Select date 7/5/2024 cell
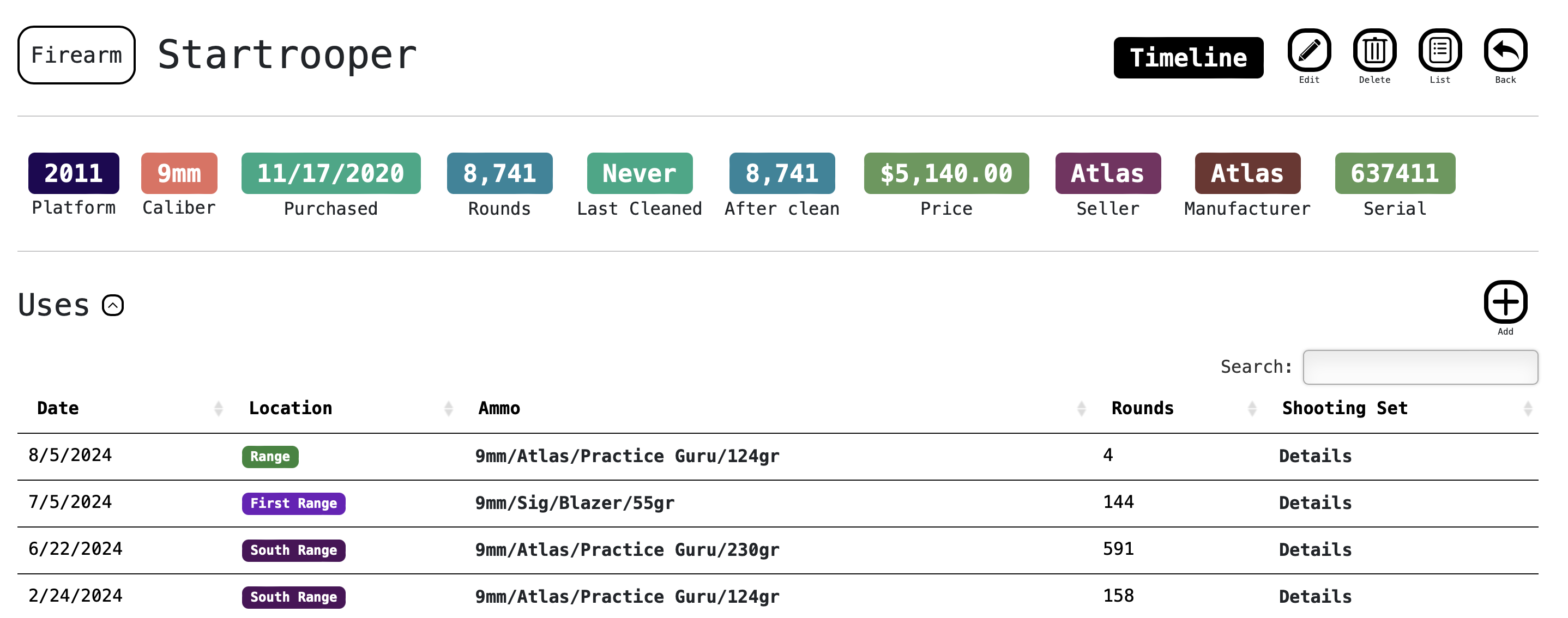 pyautogui.click(x=70, y=502)
